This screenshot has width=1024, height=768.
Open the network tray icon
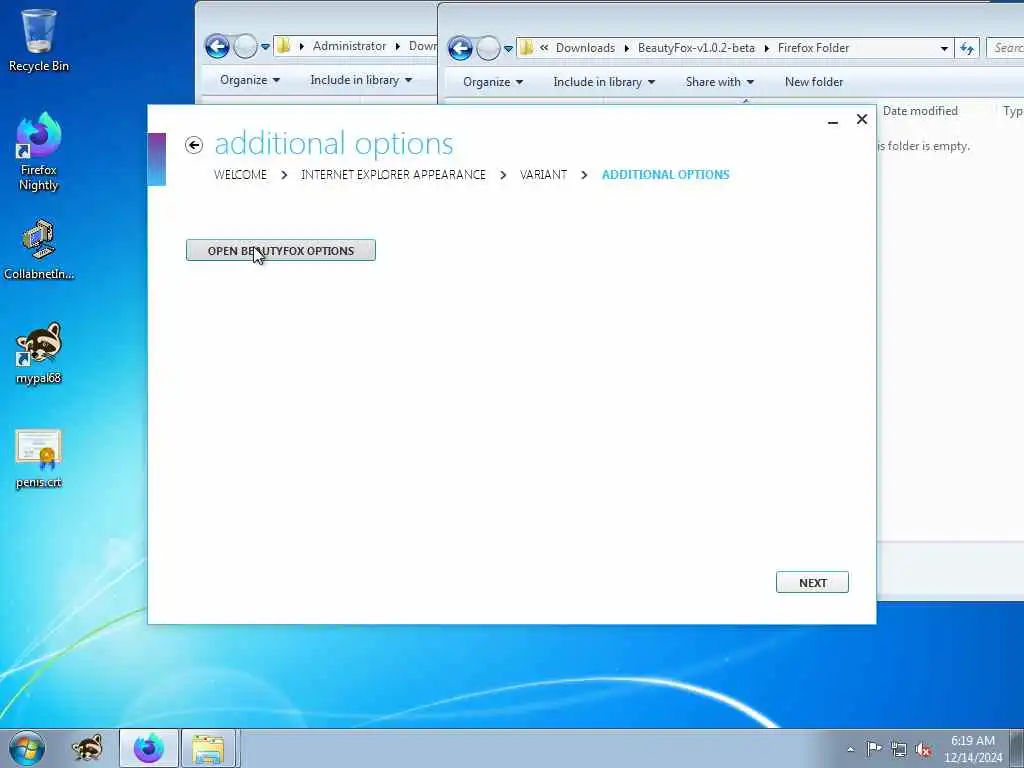[899, 749]
